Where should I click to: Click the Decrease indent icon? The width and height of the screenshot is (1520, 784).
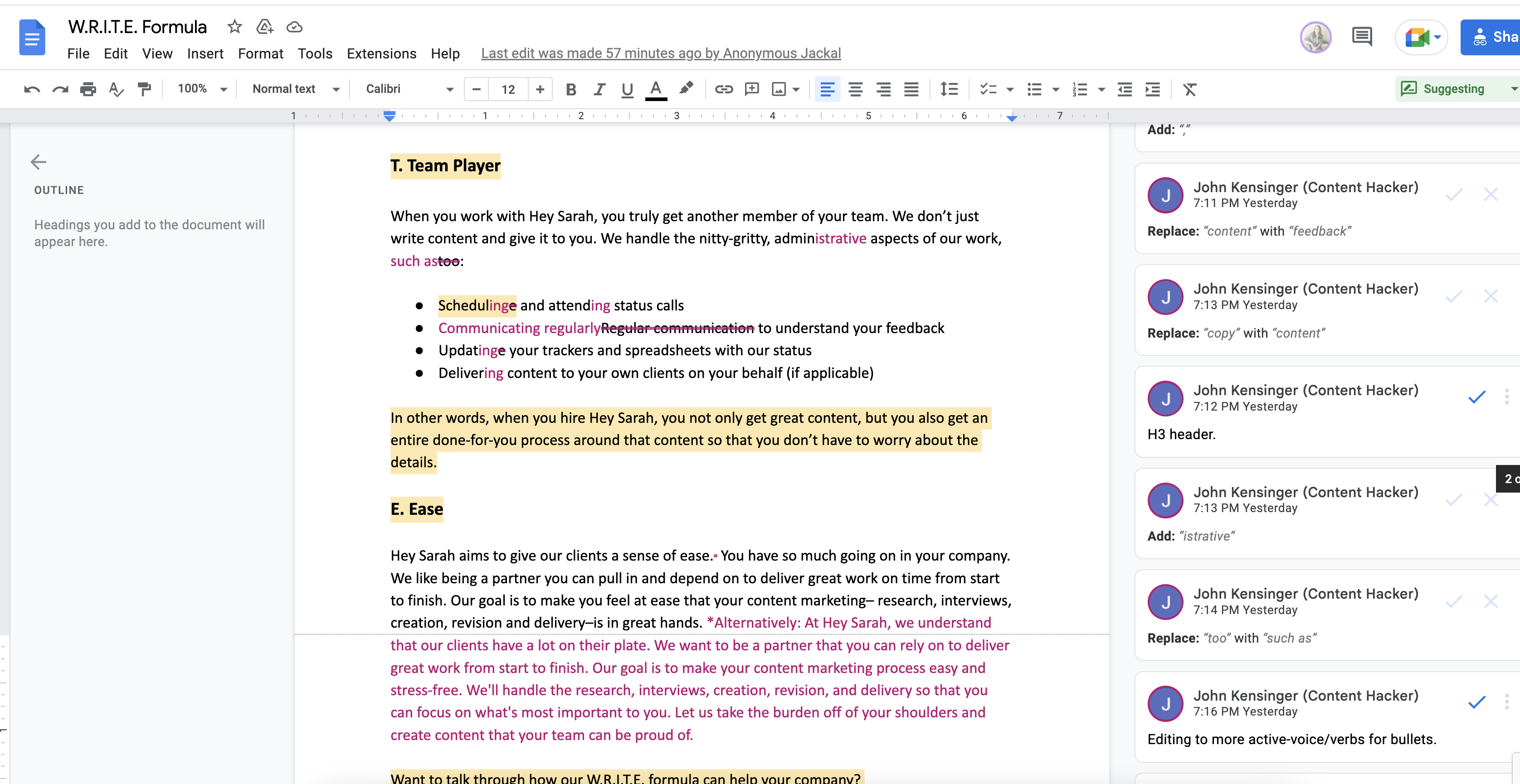1125,89
